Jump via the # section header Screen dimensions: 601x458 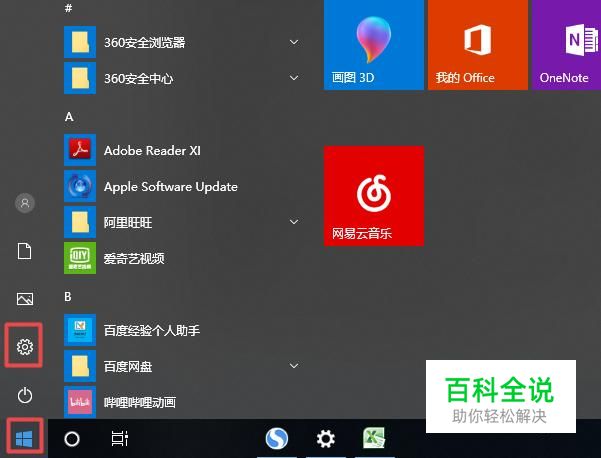click(69, 8)
